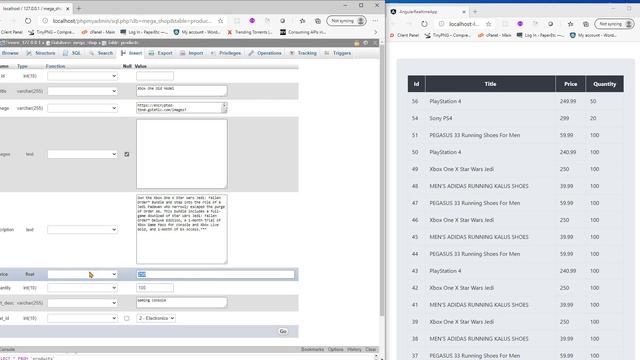The image size is (640, 360).
Task: Open the Operations tab
Action: 265,53
